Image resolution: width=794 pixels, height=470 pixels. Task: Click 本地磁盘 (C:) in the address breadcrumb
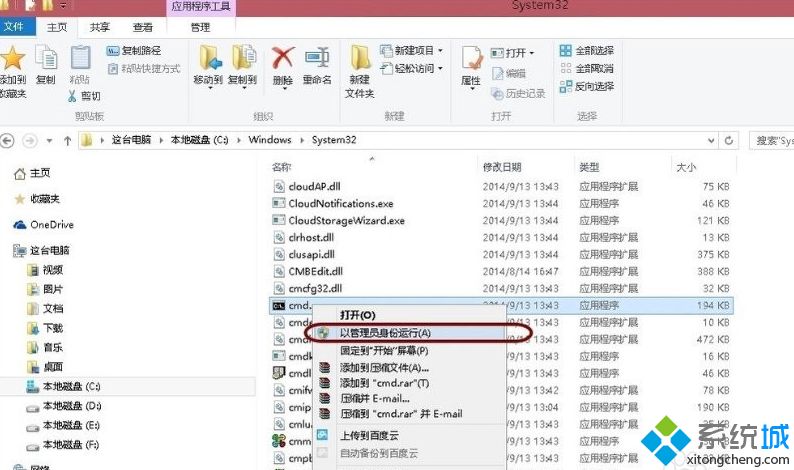point(200,140)
